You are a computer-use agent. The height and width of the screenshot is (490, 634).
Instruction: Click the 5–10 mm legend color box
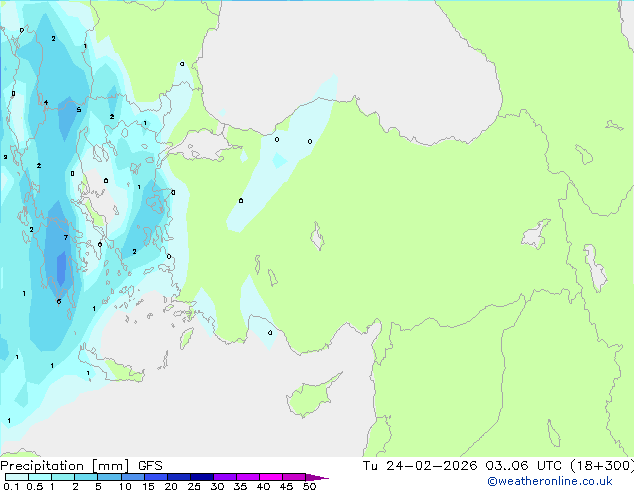coord(110,477)
